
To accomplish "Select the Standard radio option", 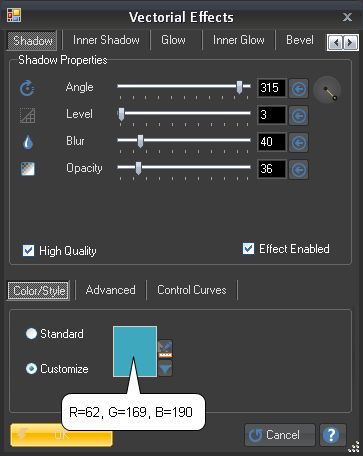I will [31, 334].
